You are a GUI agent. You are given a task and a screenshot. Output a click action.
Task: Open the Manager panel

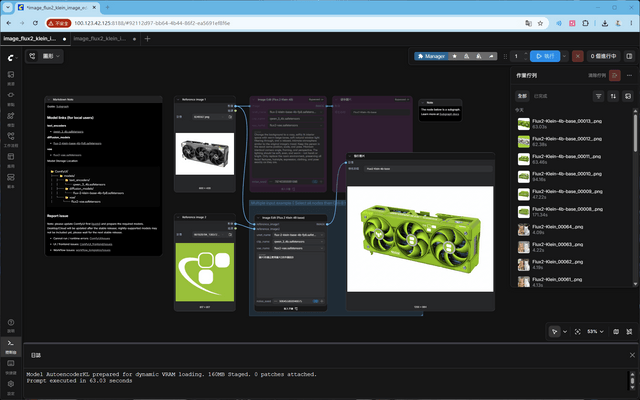click(431, 56)
